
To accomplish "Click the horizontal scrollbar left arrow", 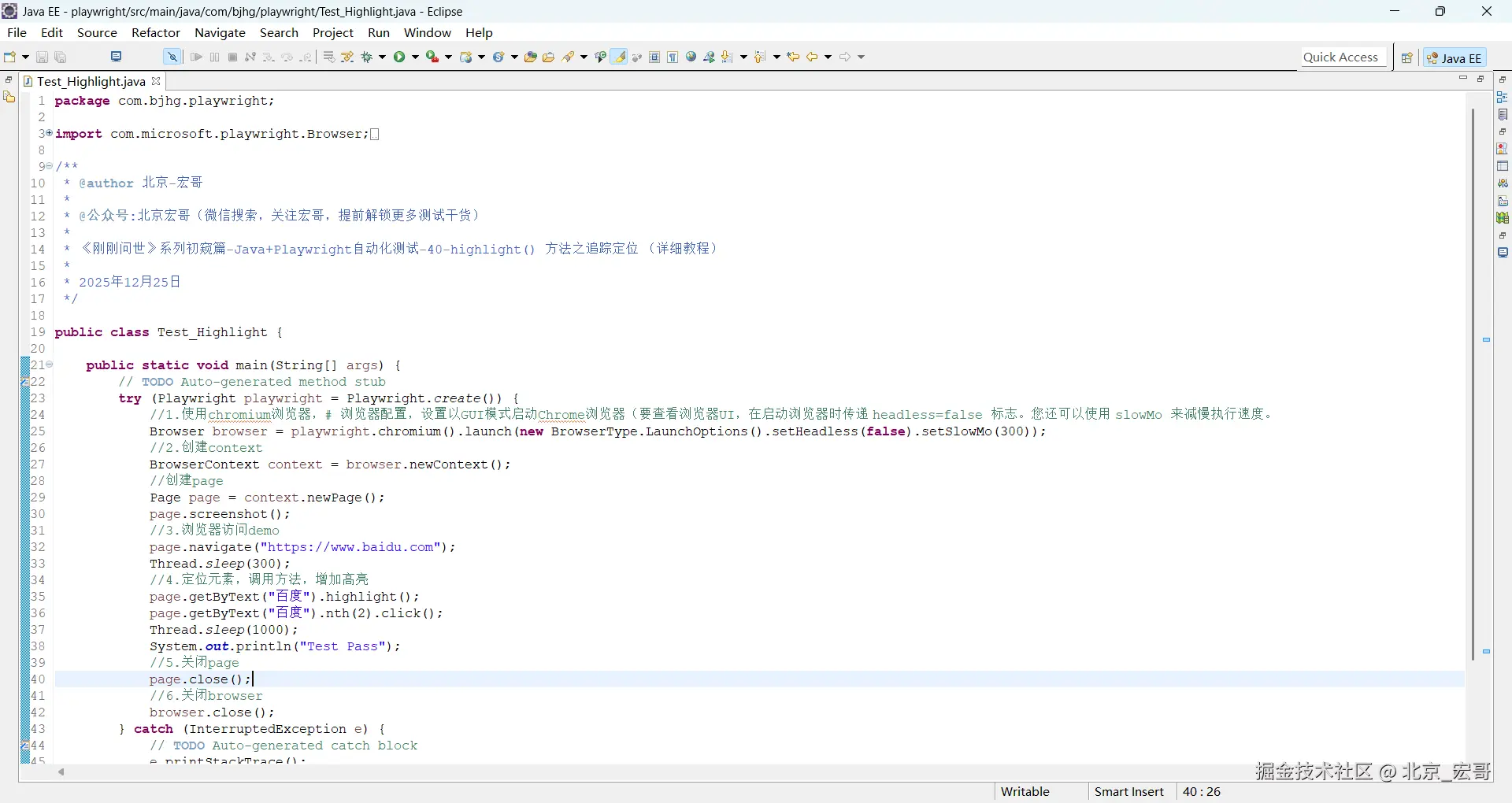I will (61, 772).
